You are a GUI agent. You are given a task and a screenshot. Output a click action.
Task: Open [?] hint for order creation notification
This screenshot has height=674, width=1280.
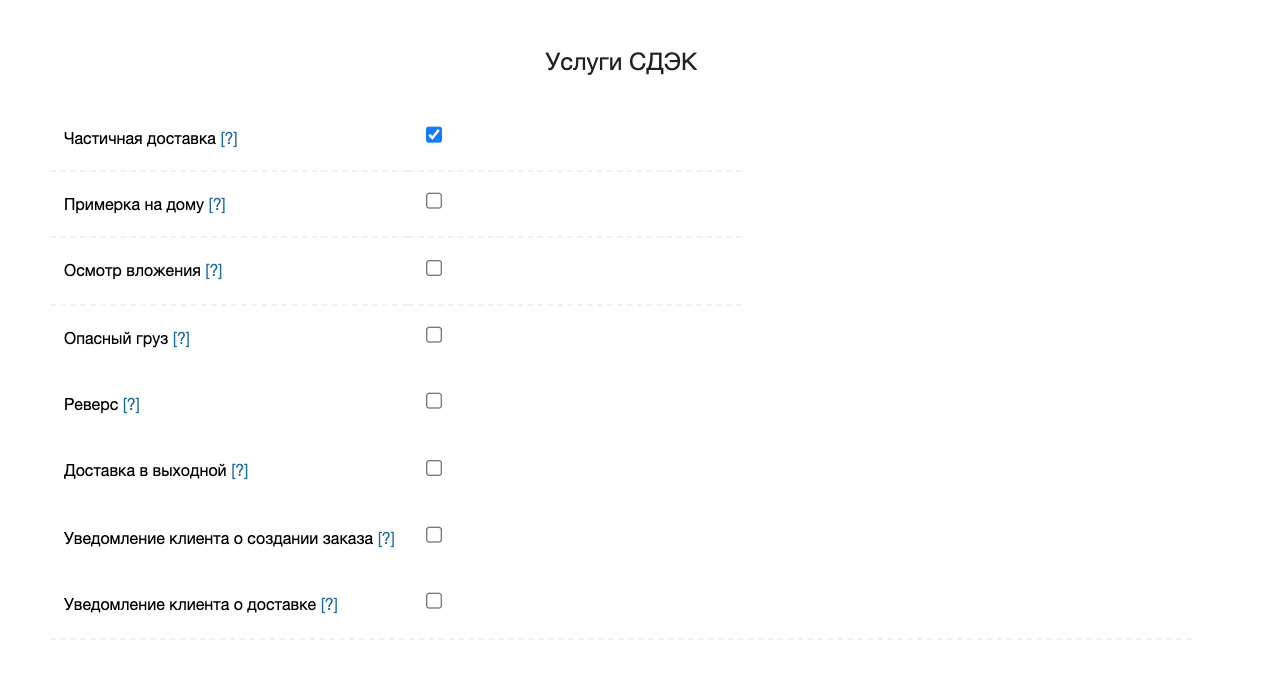(x=386, y=538)
